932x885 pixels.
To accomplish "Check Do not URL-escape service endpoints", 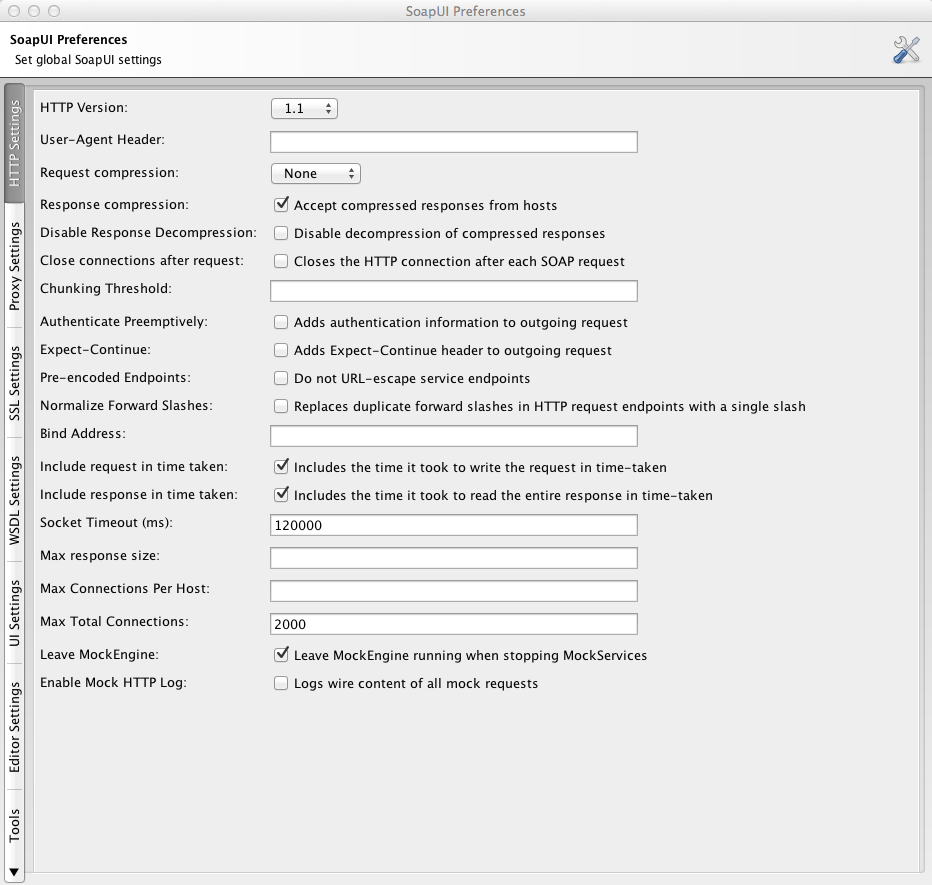I will point(282,378).
